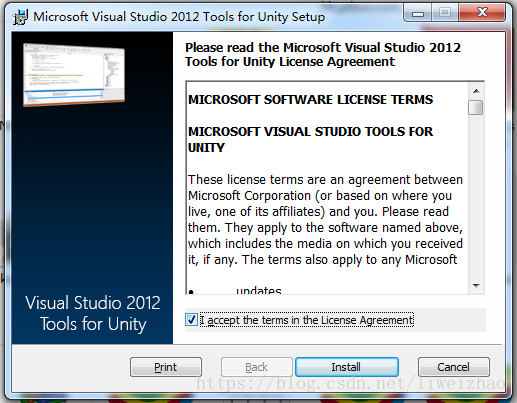Click the "Please read the Microsoft Visual Studio 2012" header
Screen dimensions: 517x403
tap(323, 55)
